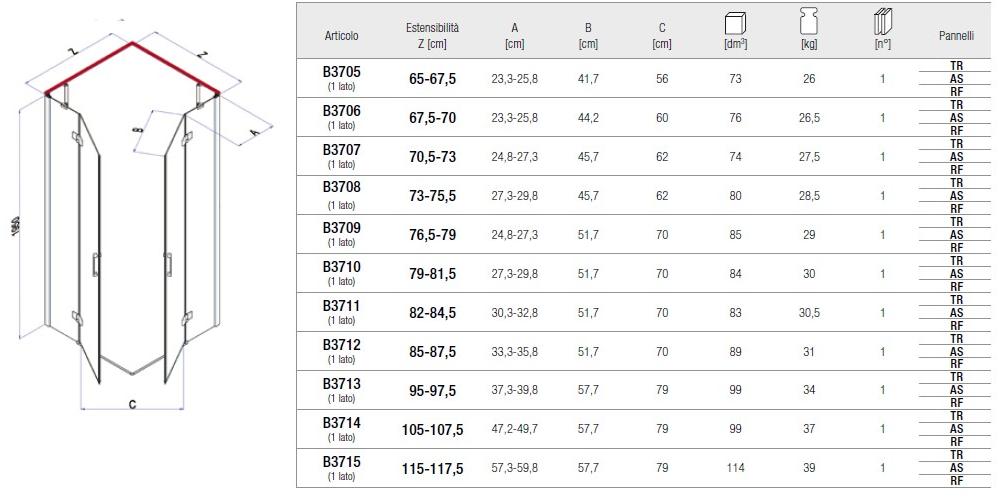Click the C dimension label under diagram

coord(132,405)
